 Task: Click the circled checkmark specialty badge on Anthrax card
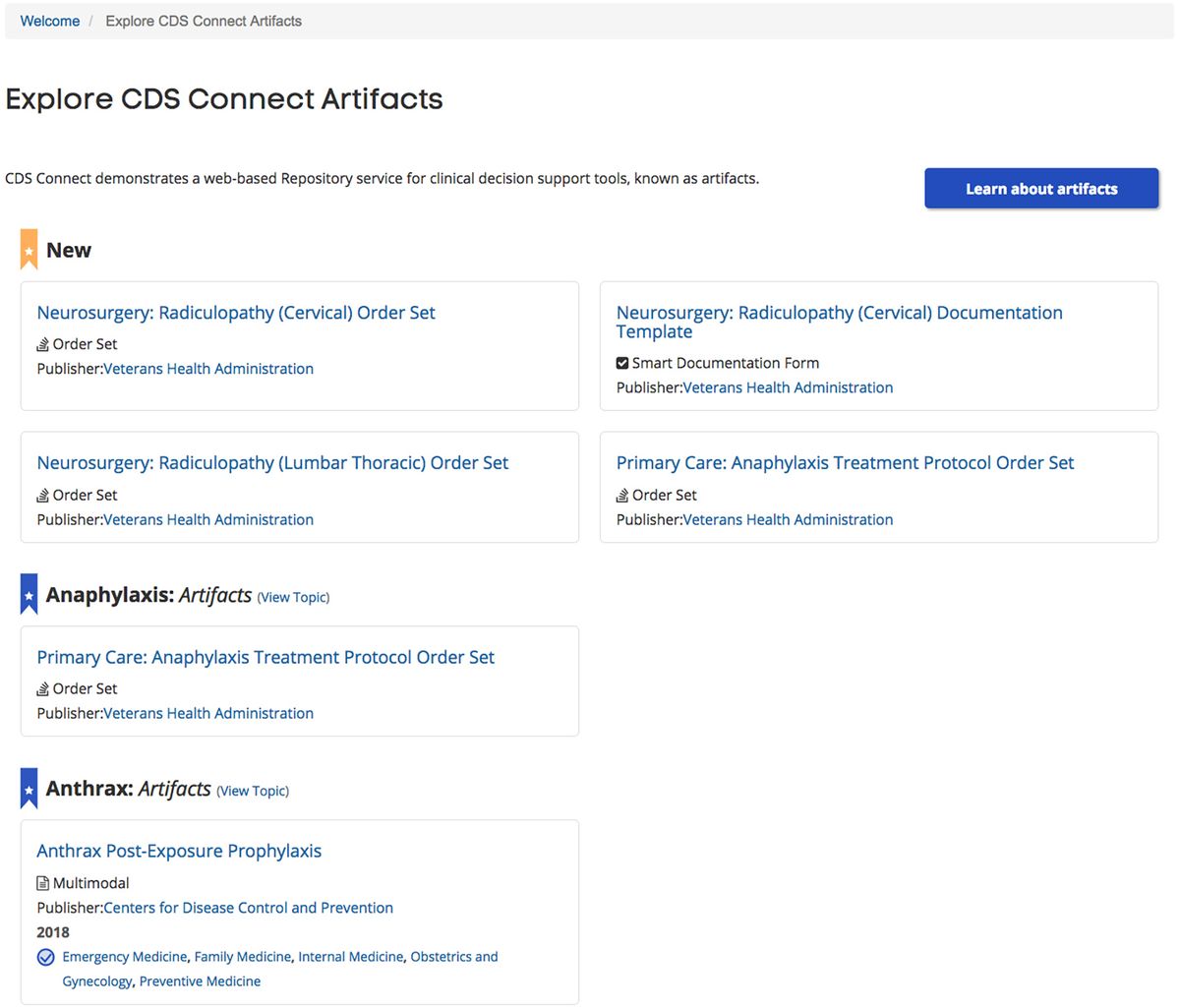[45, 956]
